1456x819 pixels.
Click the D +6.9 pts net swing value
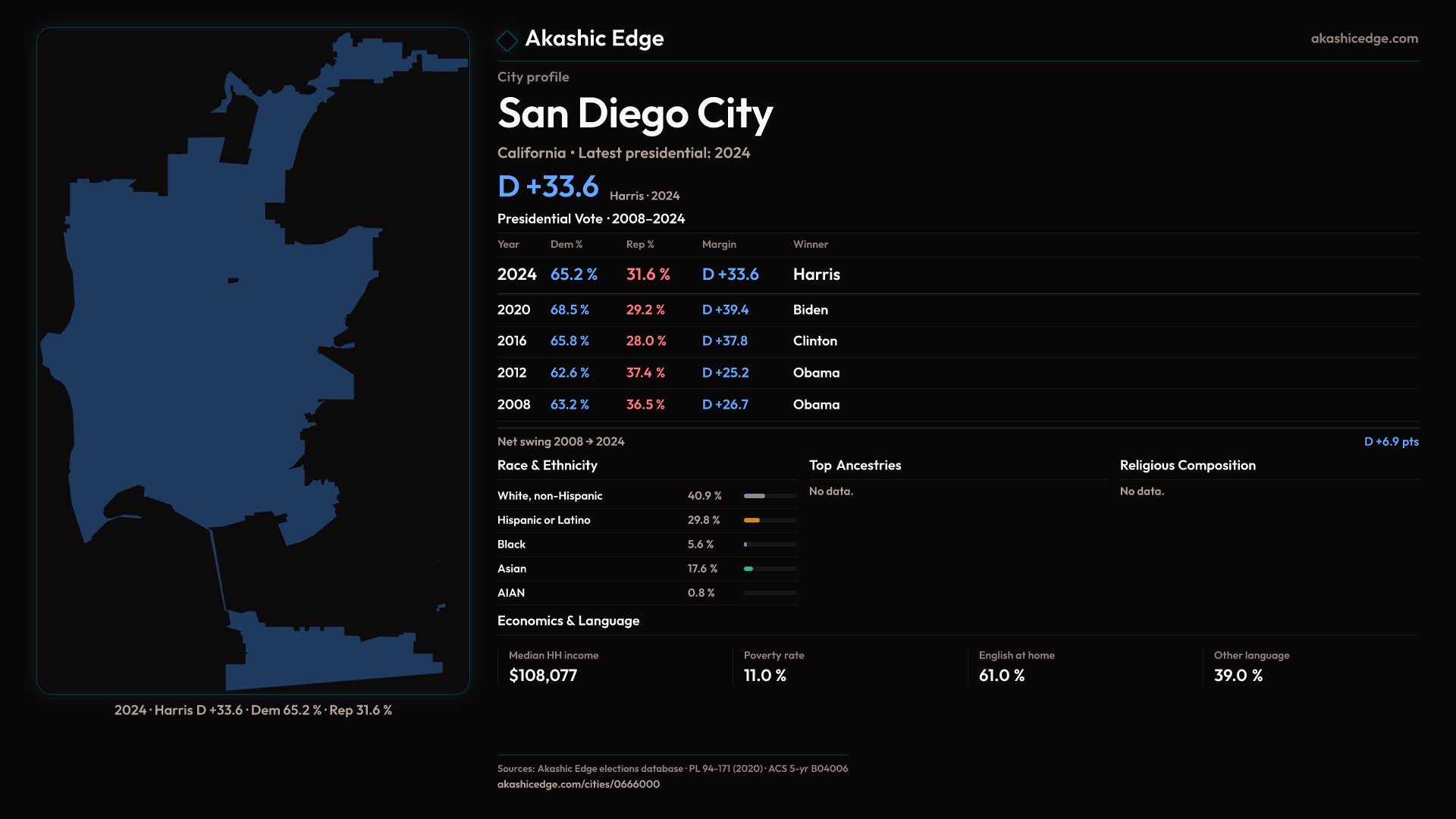pos(1391,441)
